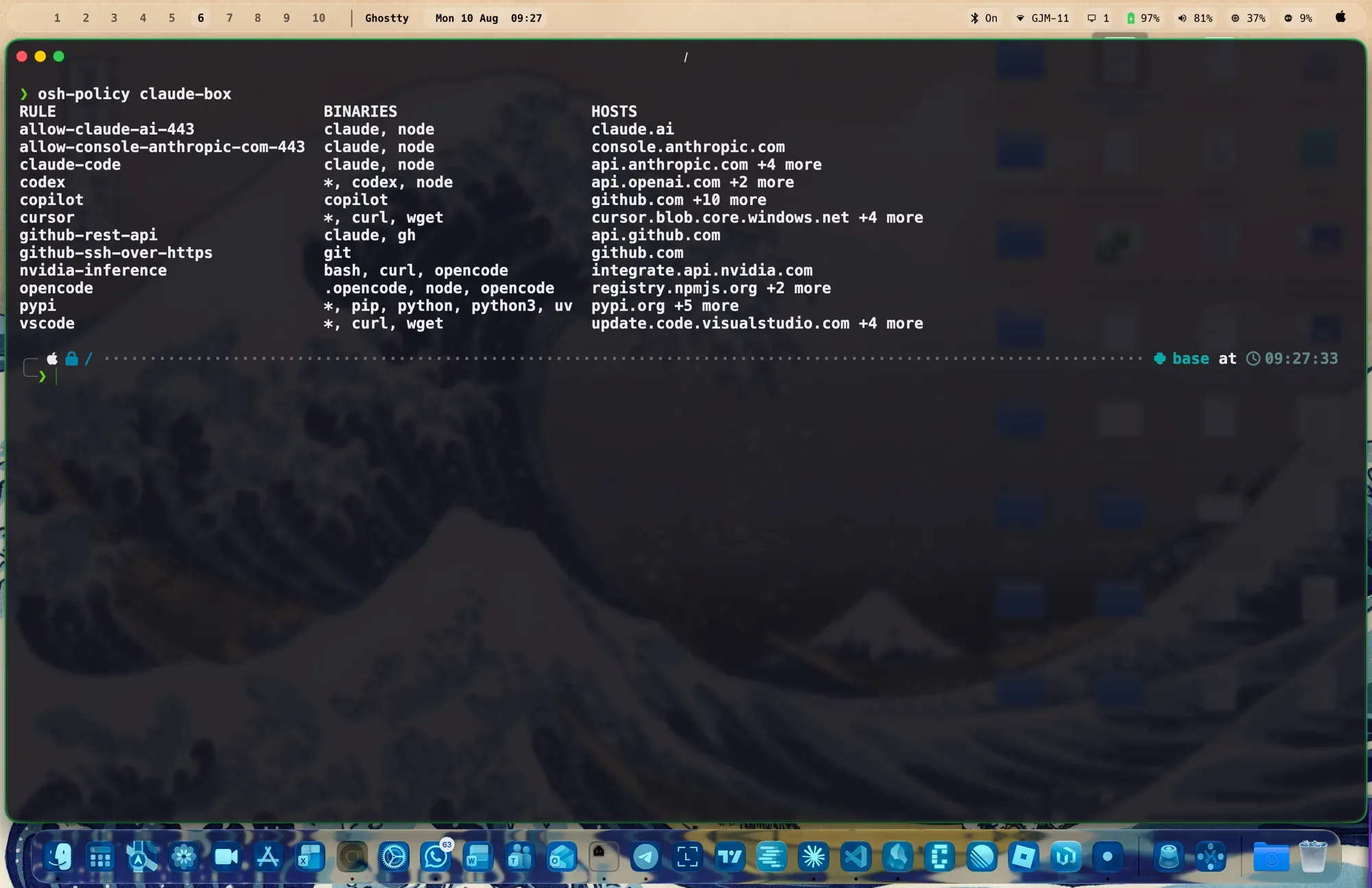Launch Microsoft Excel from the dock
Viewport: 1372px width, 888px height.
point(309,856)
